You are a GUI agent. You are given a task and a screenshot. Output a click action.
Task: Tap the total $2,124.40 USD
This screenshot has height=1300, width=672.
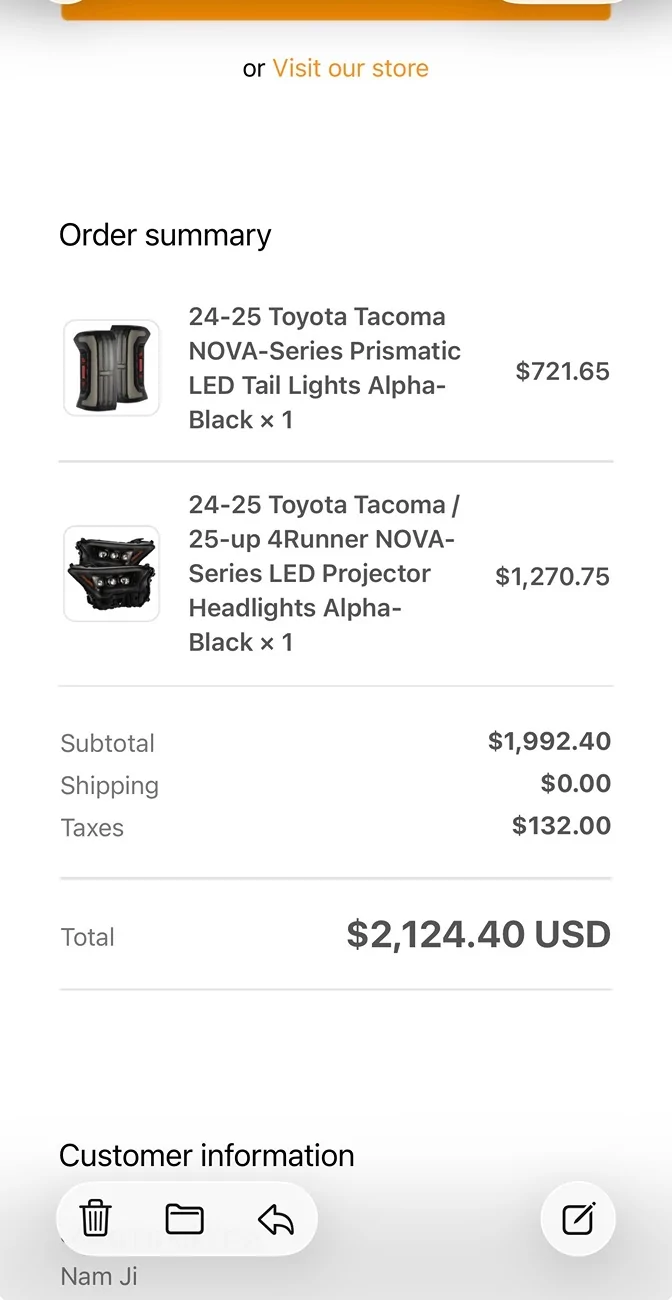pyautogui.click(x=478, y=935)
